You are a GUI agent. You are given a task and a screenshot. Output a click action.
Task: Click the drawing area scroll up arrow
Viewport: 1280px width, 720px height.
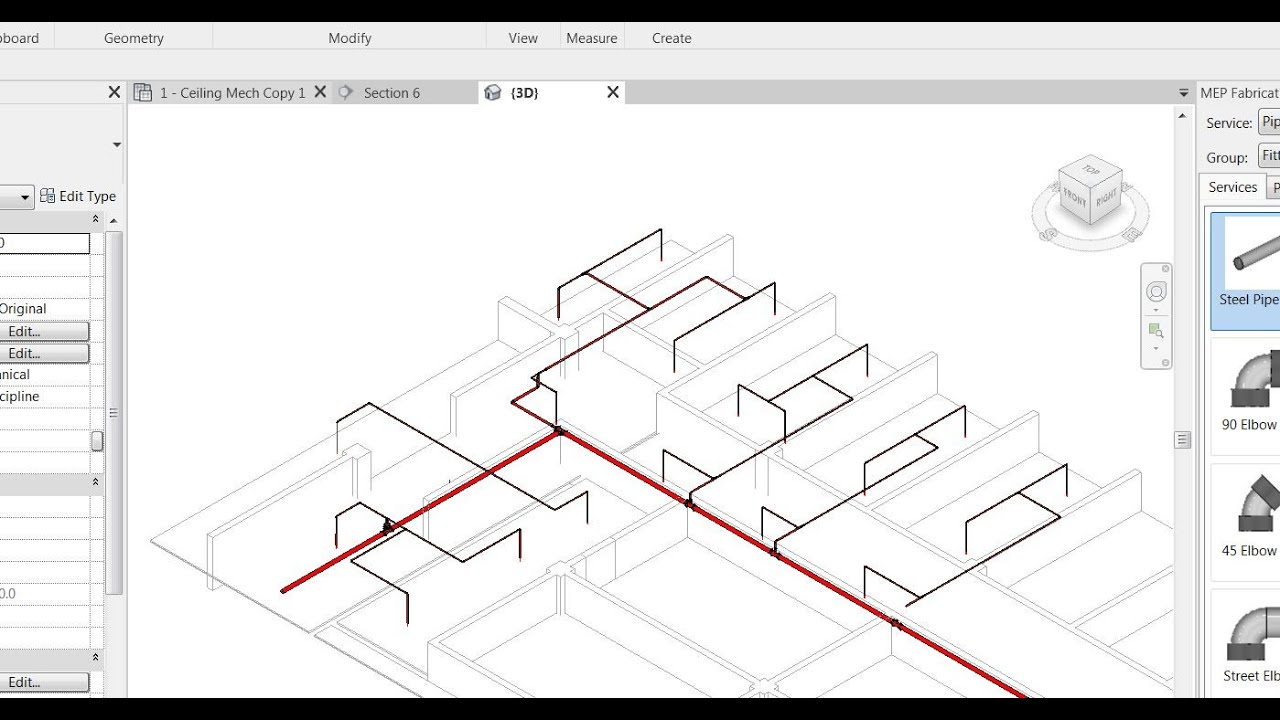(1183, 114)
